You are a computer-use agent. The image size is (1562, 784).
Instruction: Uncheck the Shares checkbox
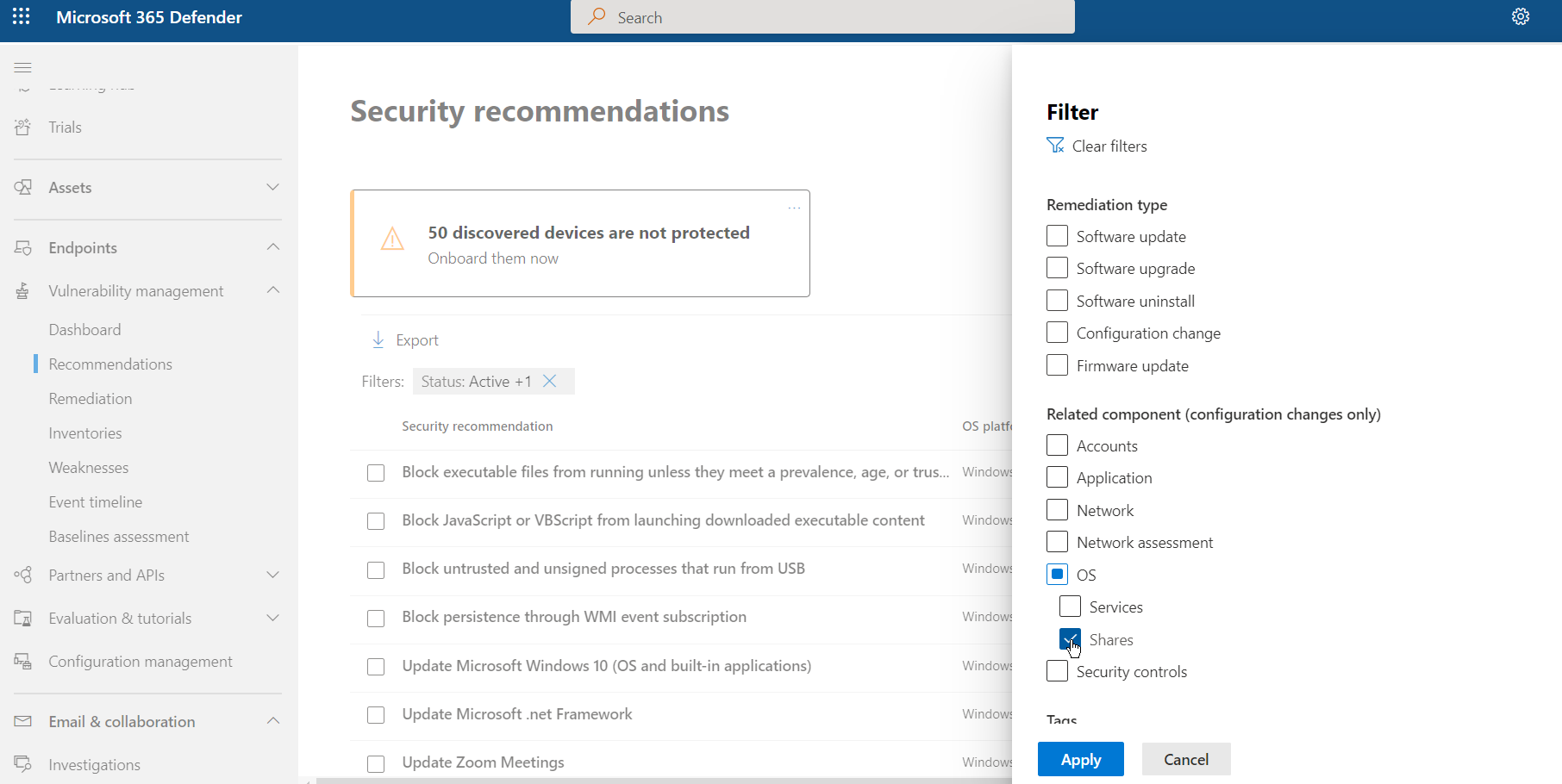tap(1070, 639)
